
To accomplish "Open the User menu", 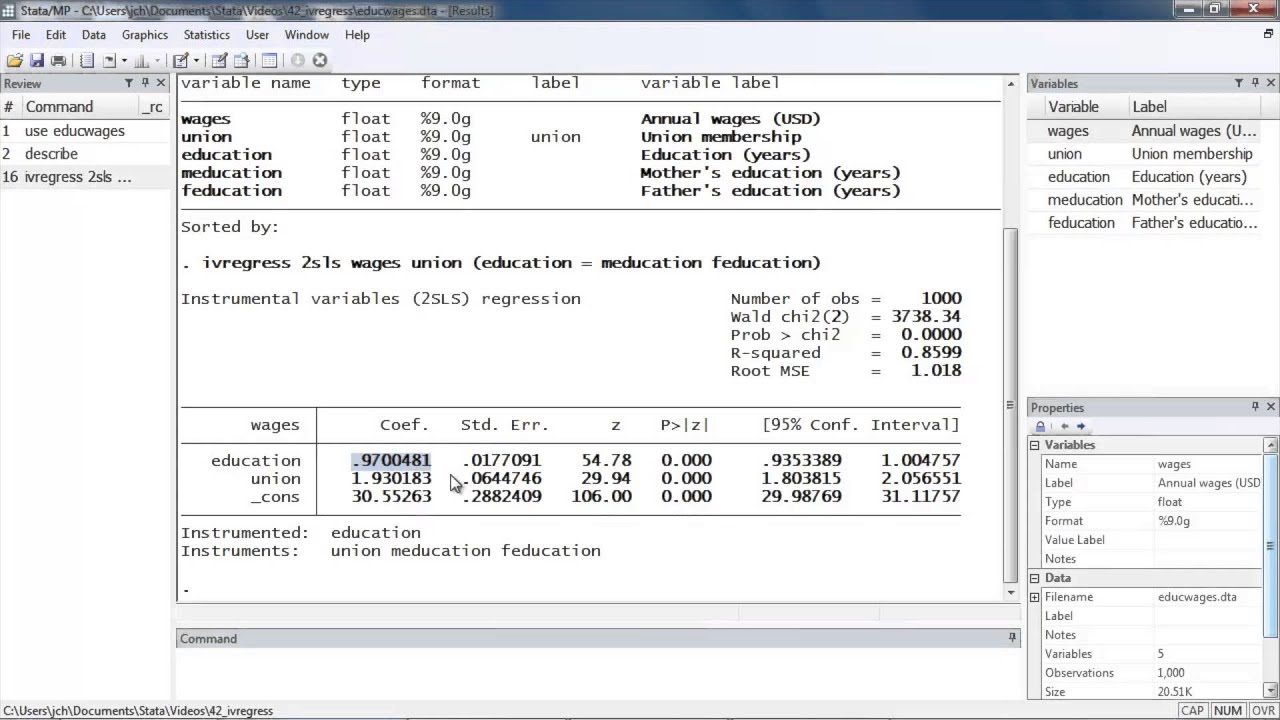I will (257, 34).
